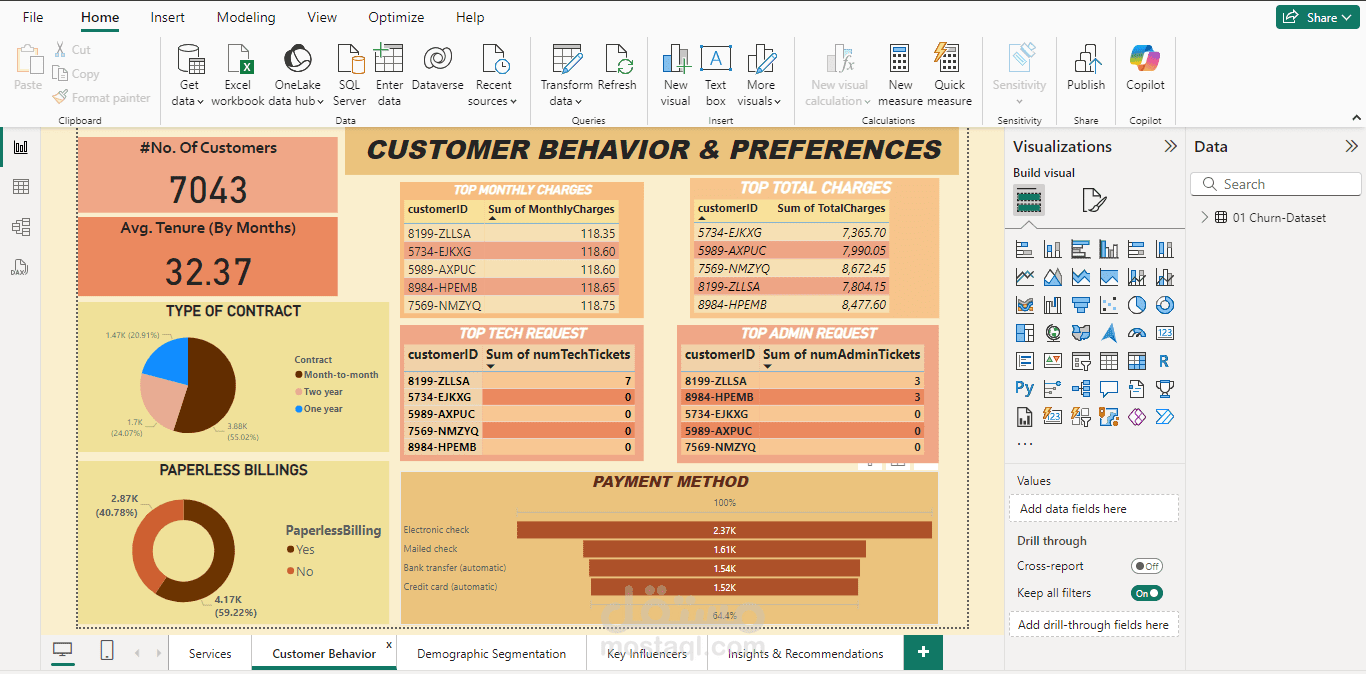Toggle the Cross-report drill through switch
The image size is (1366, 674).
click(x=1146, y=566)
